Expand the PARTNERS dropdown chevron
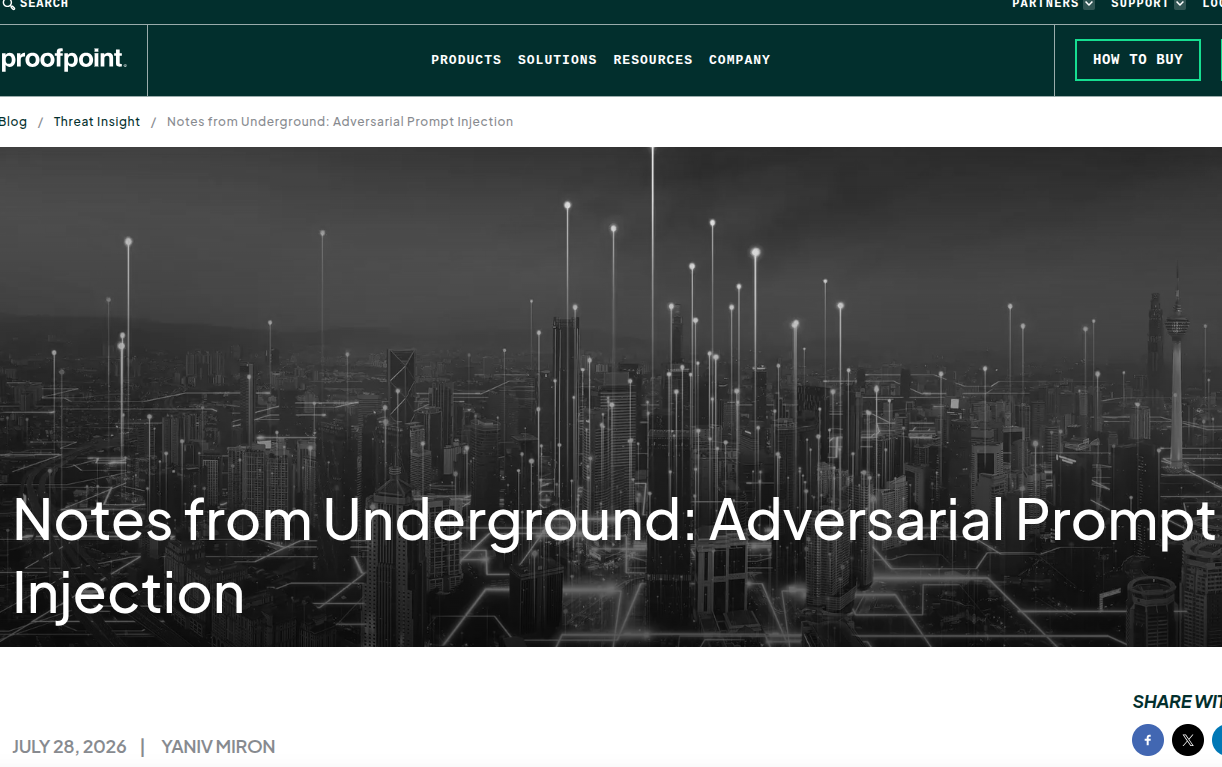 click(1089, 4)
